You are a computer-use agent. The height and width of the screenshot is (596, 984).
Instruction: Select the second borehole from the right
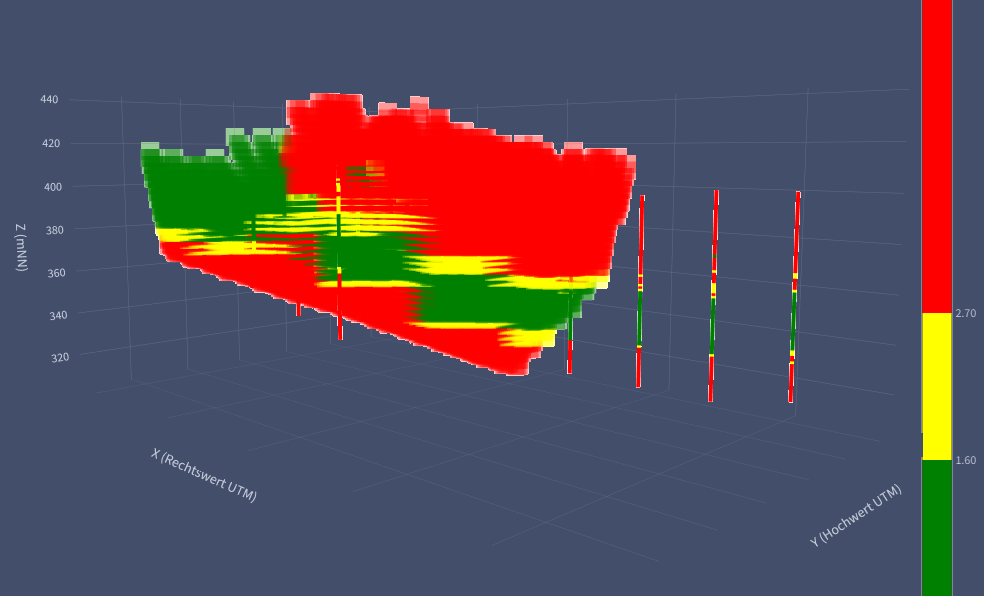tap(714, 295)
